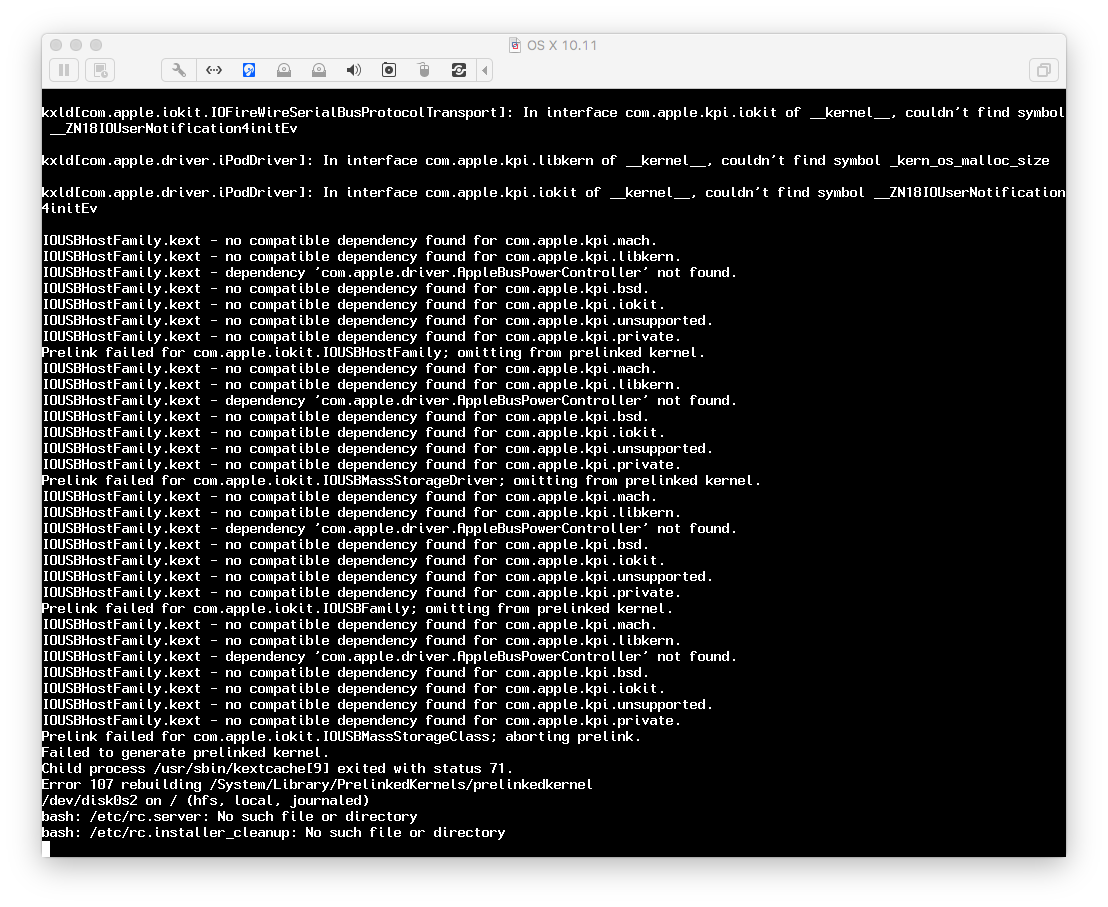Click the CD/DVD drive icon beside hard disk
Viewport: 1108px width, 907px height.
pyautogui.click(x=284, y=70)
